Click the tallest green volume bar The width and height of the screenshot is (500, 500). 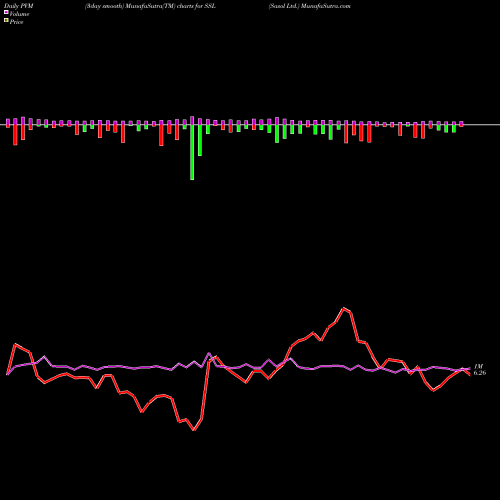pyautogui.click(x=192, y=152)
